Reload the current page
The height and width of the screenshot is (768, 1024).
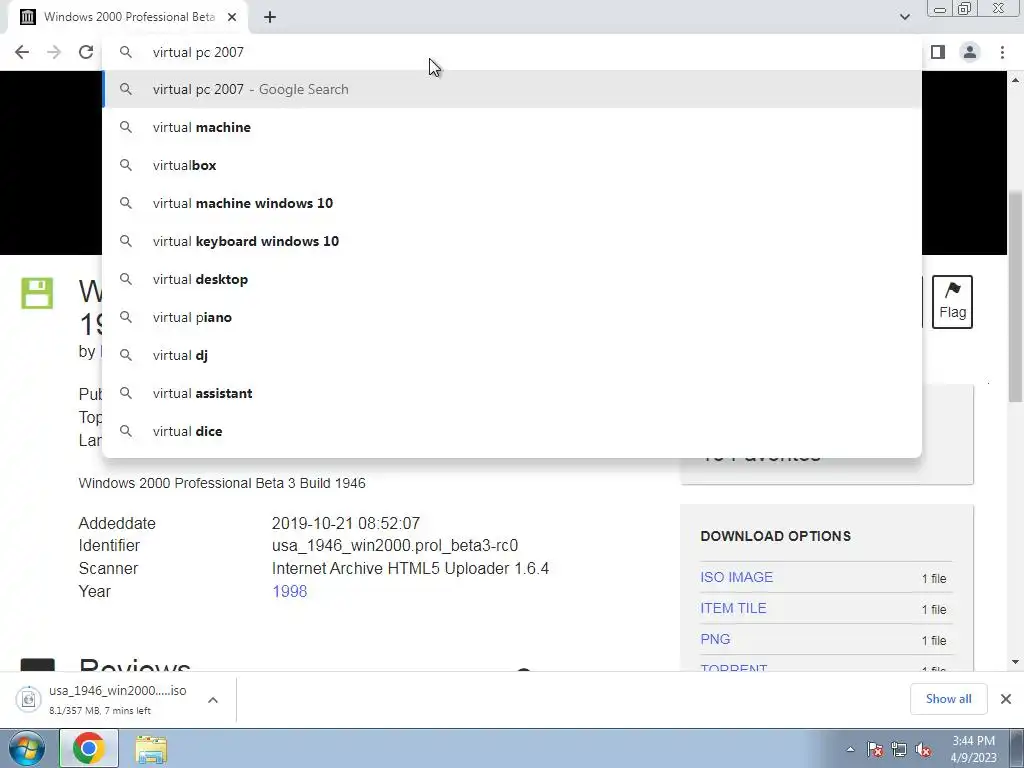click(86, 52)
